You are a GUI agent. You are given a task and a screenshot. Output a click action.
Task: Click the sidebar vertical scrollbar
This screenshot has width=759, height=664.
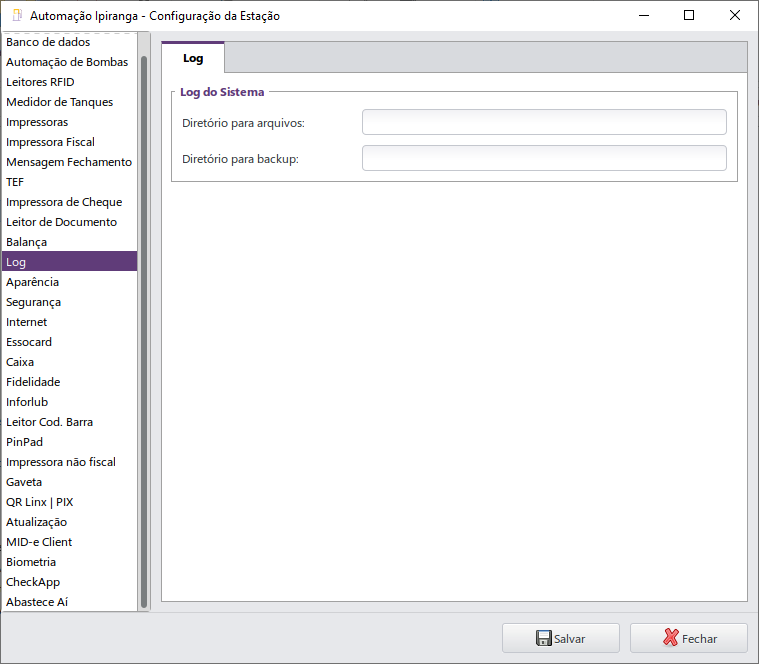click(144, 332)
